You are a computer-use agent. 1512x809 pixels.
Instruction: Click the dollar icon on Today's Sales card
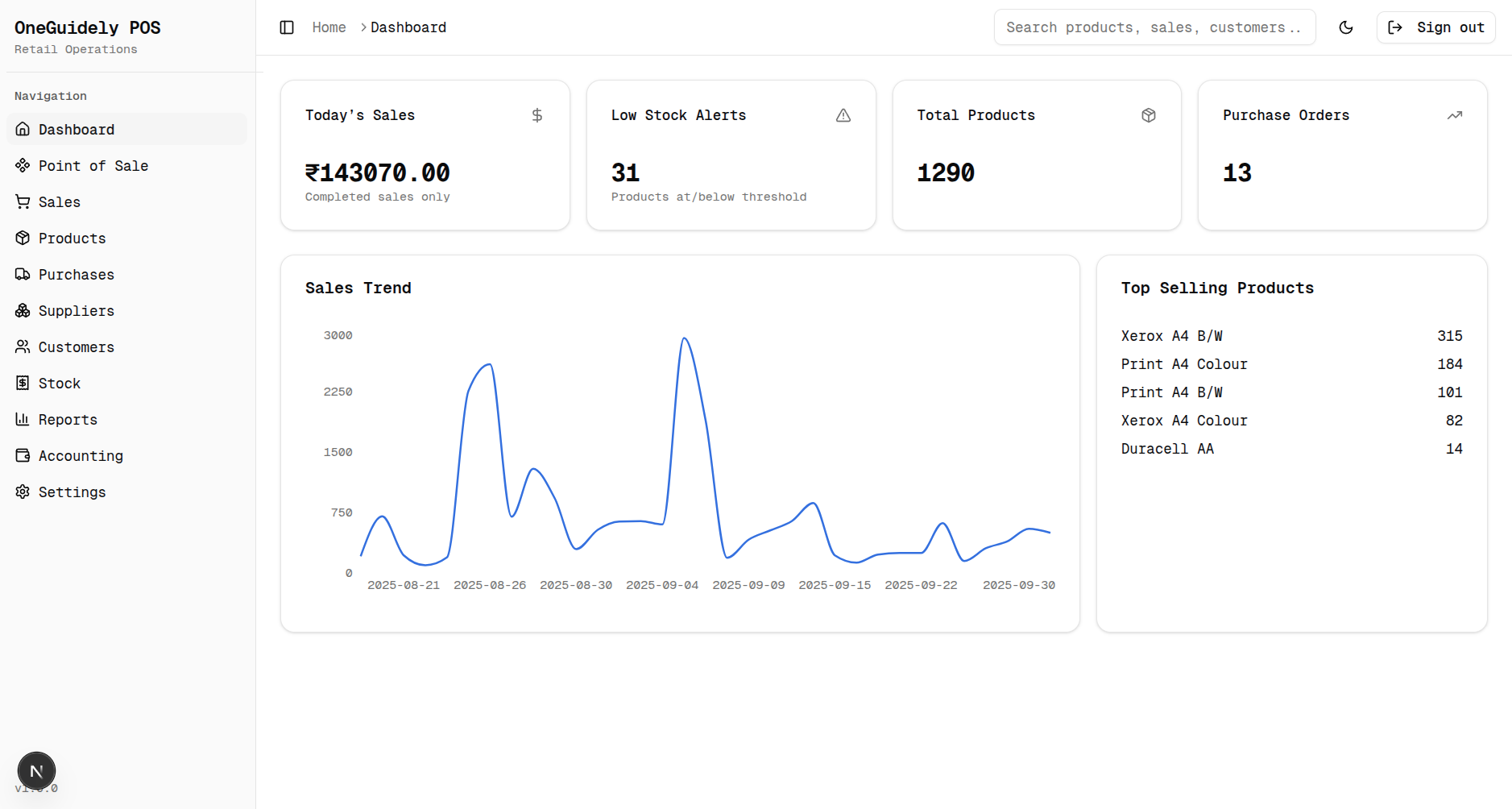pyautogui.click(x=536, y=115)
